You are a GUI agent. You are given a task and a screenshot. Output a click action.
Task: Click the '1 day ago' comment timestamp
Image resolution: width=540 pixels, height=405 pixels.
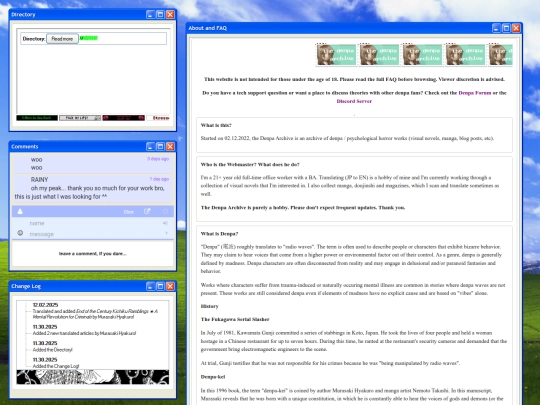[159, 179]
